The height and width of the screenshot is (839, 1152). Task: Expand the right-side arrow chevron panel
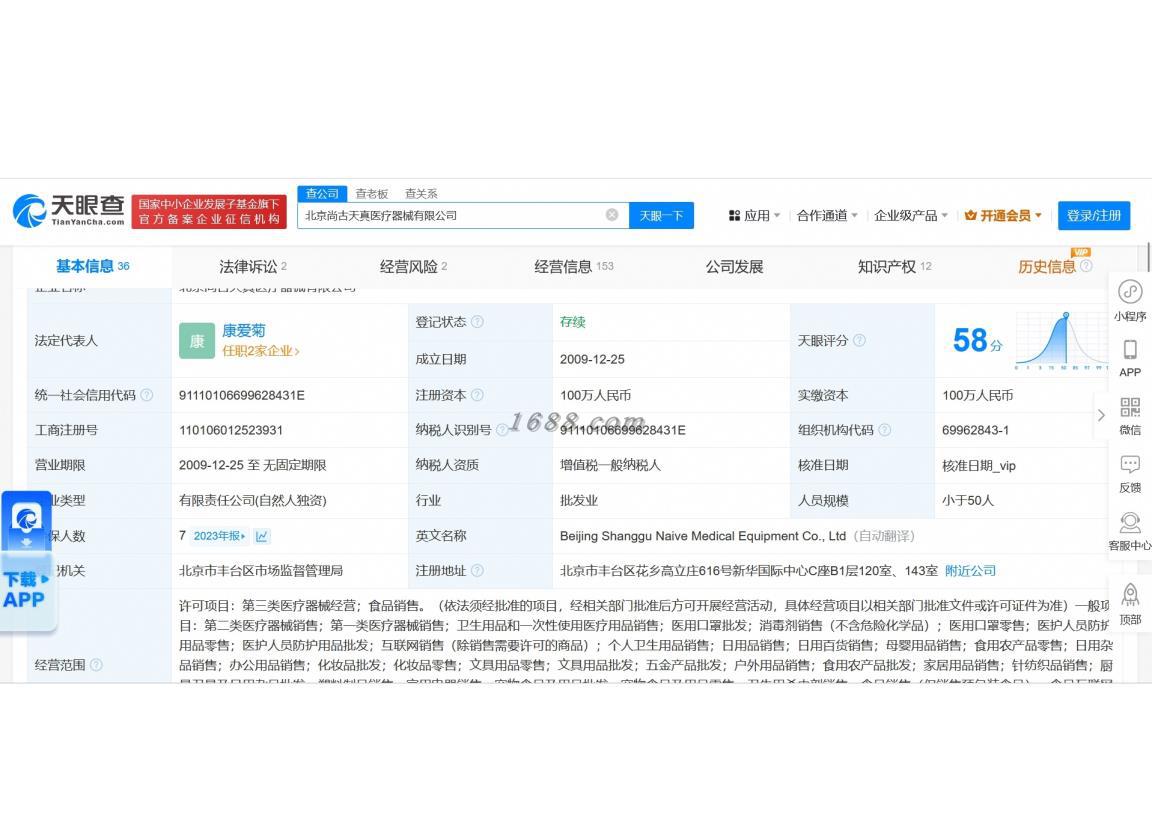tap(1101, 415)
